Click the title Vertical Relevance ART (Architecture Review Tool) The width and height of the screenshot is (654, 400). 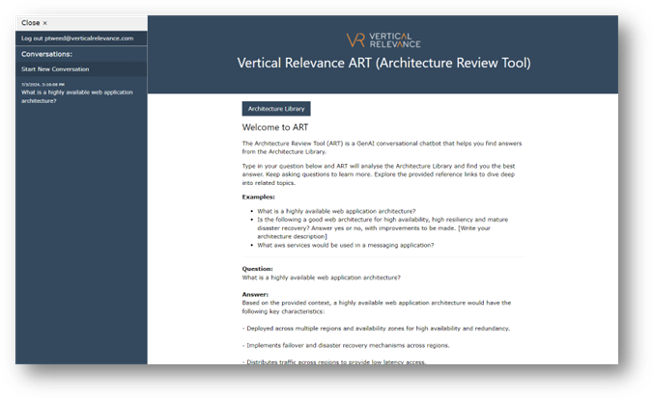[384, 63]
